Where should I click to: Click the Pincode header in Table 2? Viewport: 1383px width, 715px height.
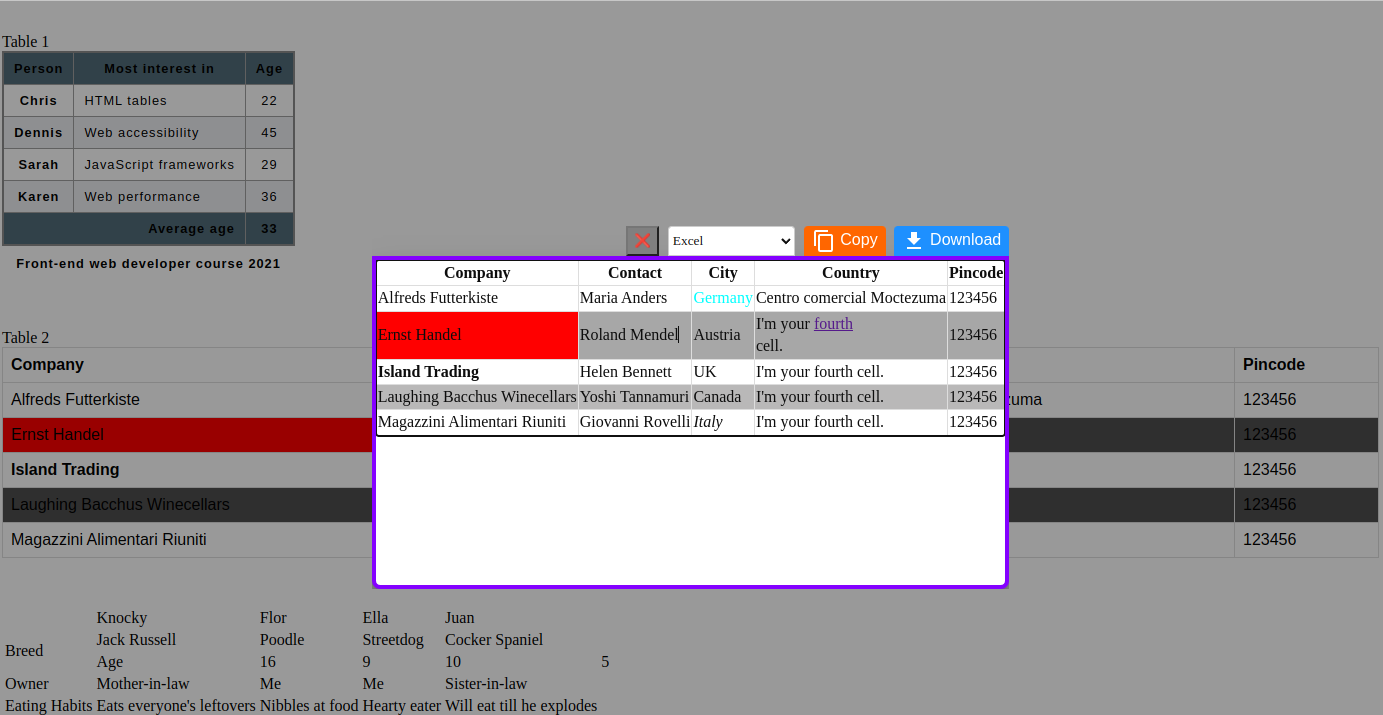pos(1273,365)
